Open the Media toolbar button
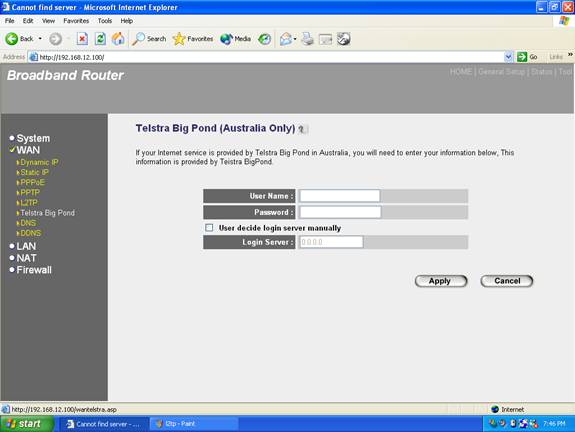The width and height of the screenshot is (575, 432). (235, 39)
